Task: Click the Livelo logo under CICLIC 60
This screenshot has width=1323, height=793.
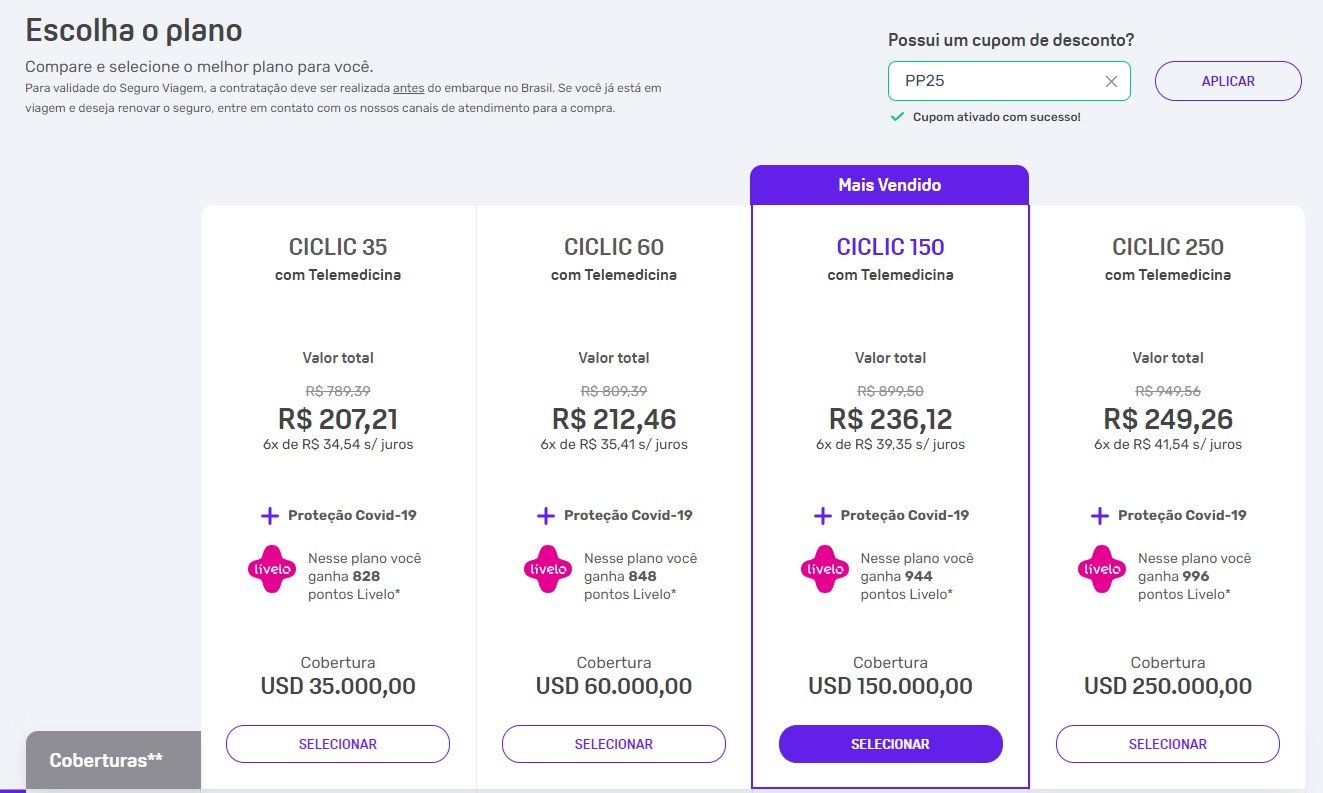Action: (548, 569)
